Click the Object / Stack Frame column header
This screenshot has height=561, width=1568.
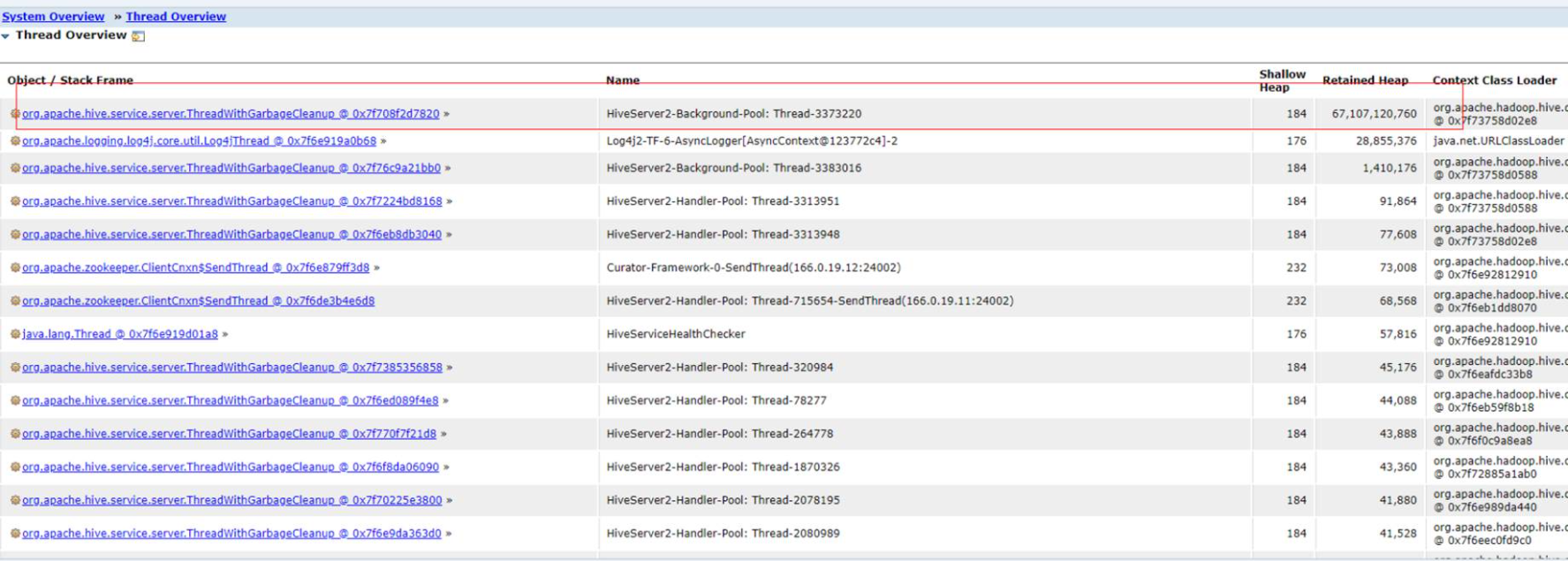click(x=71, y=80)
